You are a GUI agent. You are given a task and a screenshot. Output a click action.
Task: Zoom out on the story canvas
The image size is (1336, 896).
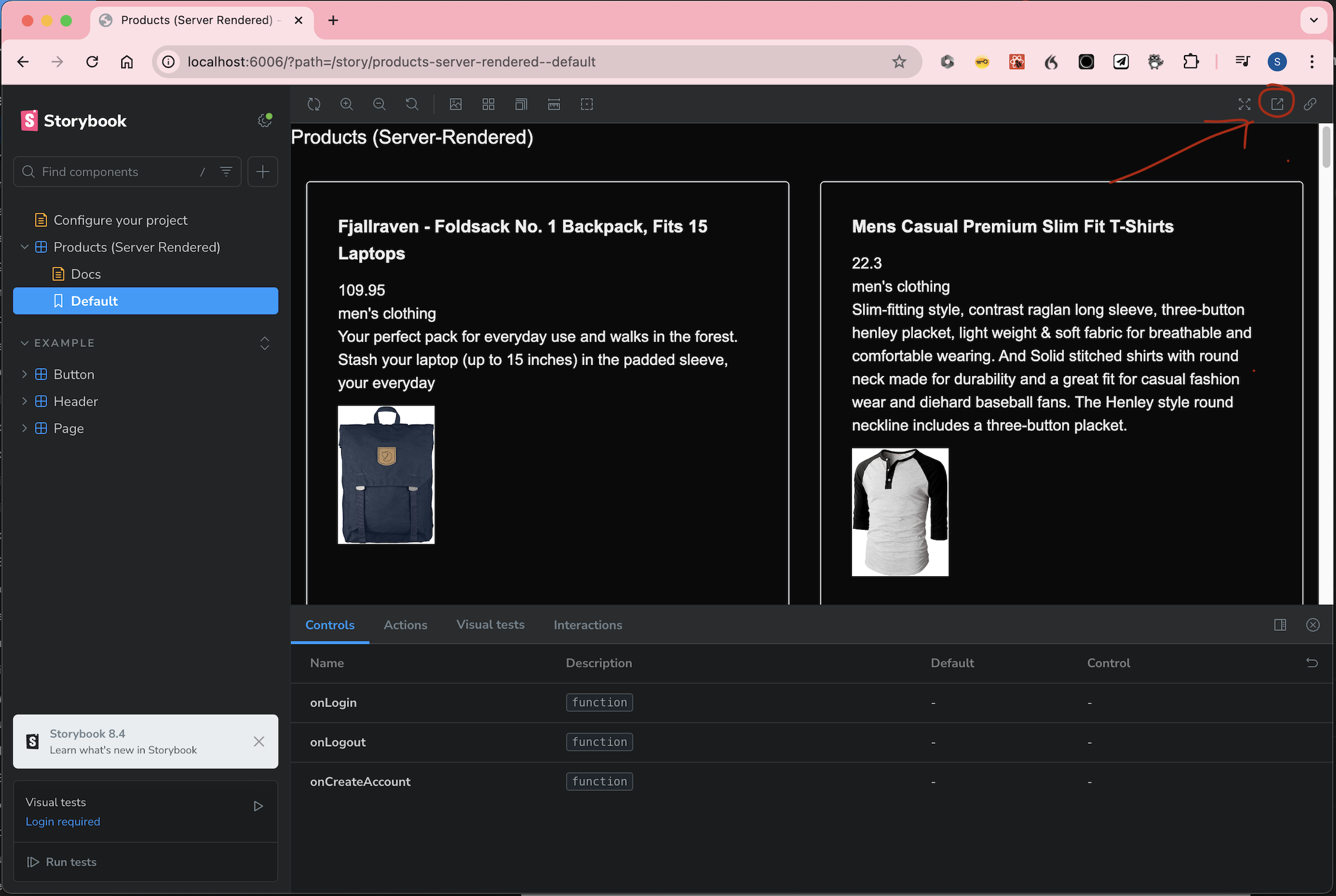point(380,104)
